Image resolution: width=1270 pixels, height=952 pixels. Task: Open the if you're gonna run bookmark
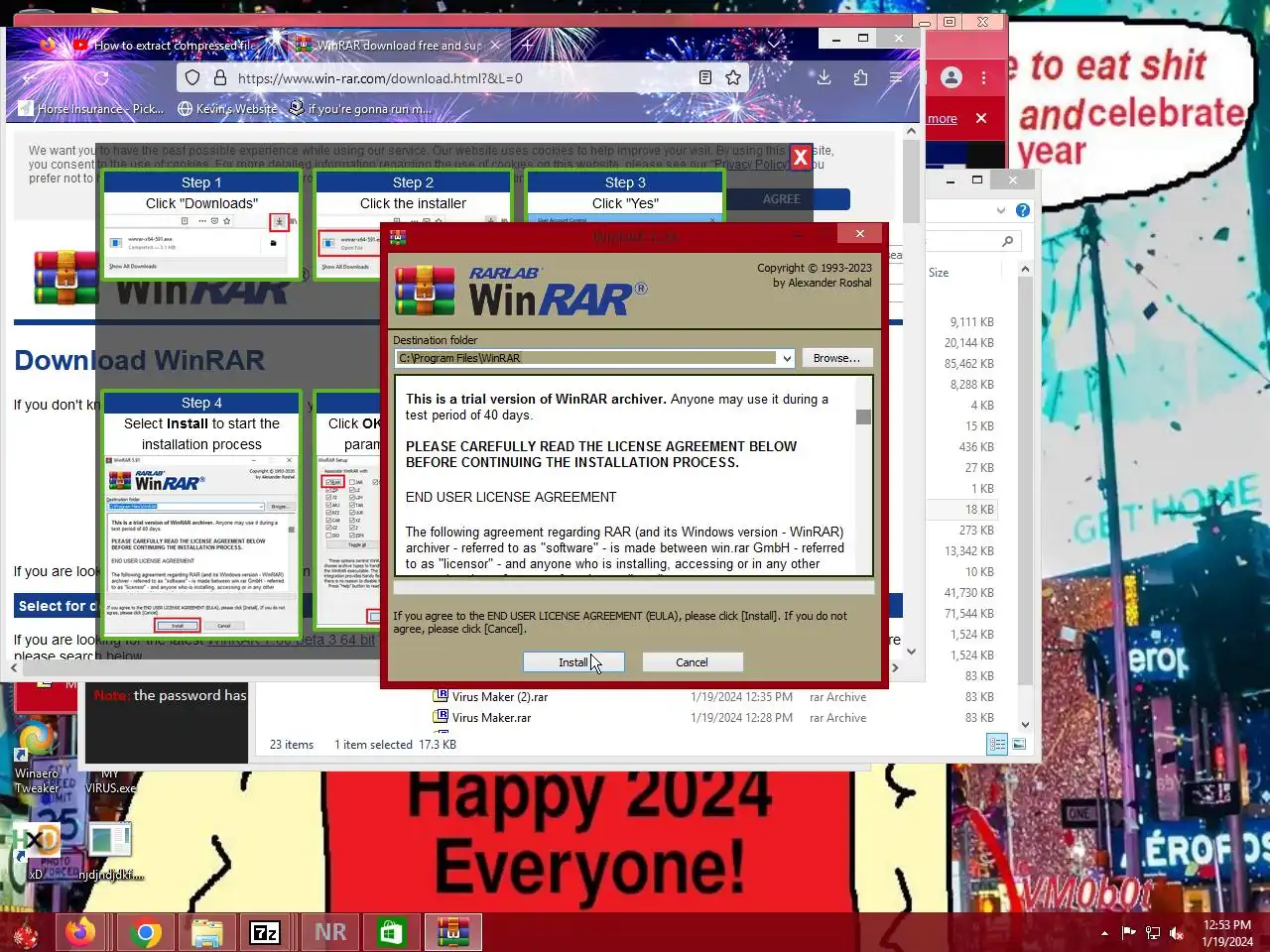pos(360,109)
